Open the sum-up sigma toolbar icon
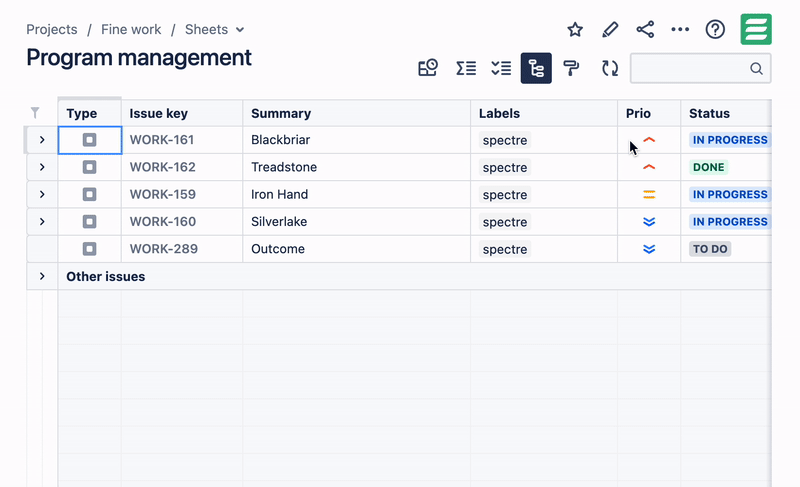800x487 pixels. [466, 68]
